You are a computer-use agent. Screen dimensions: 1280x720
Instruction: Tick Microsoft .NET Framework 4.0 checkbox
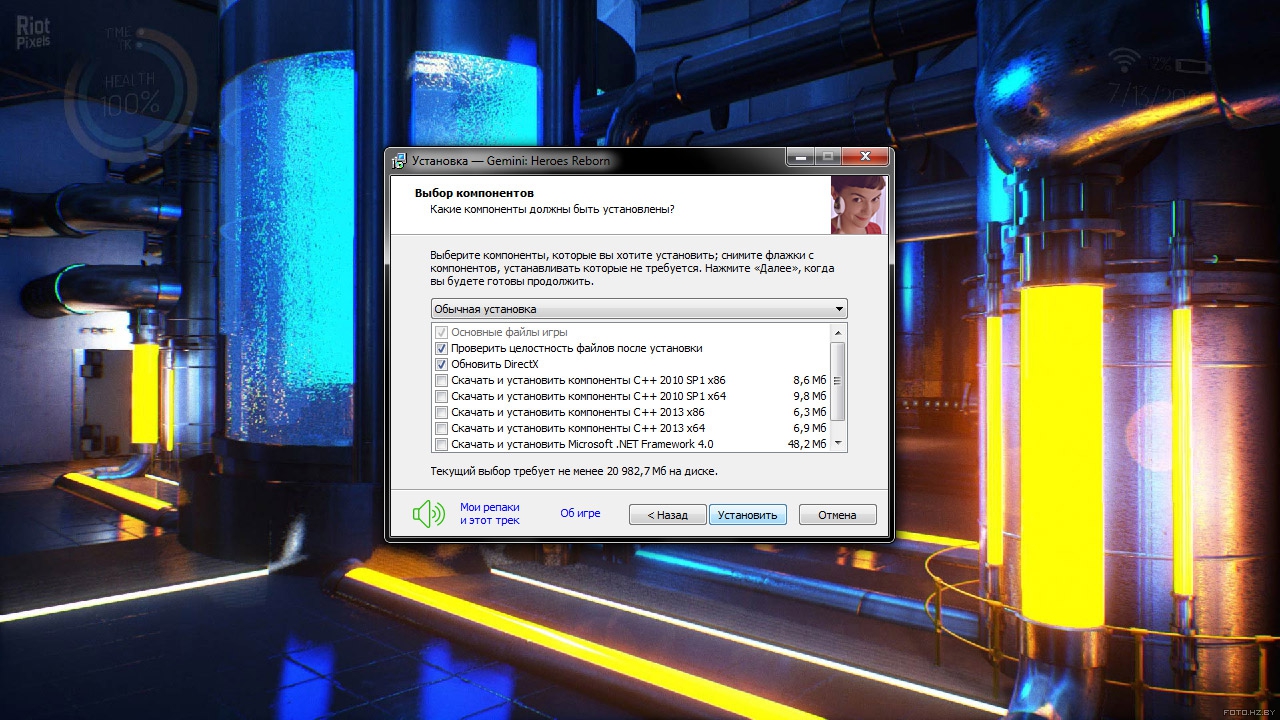tap(441, 444)
